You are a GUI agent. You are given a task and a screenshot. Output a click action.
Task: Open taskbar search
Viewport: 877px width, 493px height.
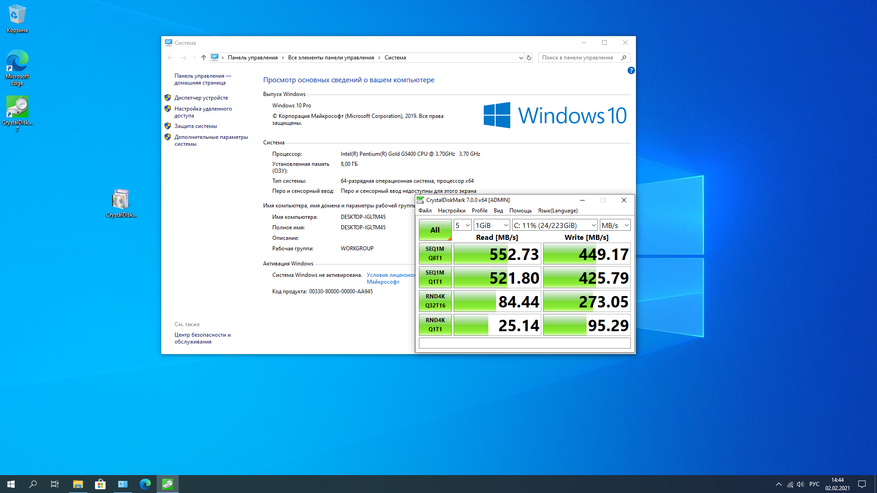click(x=32, y=484)
